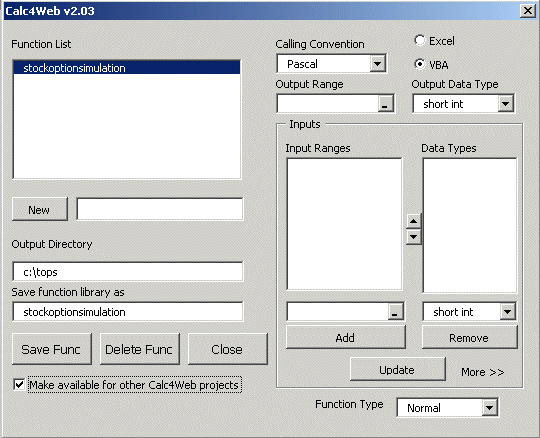Click the Output Range selector button
This screenshot has height=438, width=540.
[385, 104]
